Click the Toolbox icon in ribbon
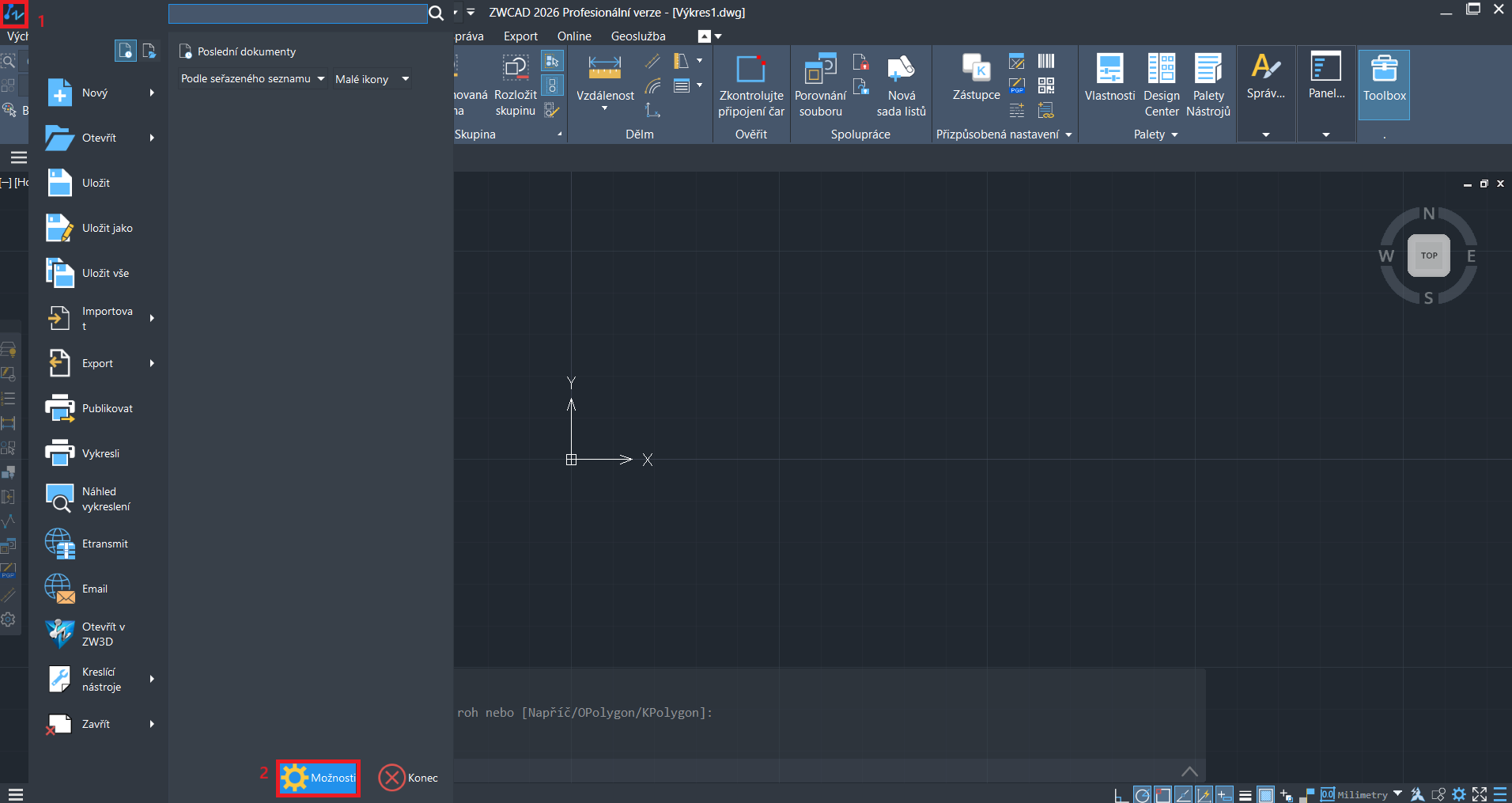1512x803 pixels. [1384, 70]
